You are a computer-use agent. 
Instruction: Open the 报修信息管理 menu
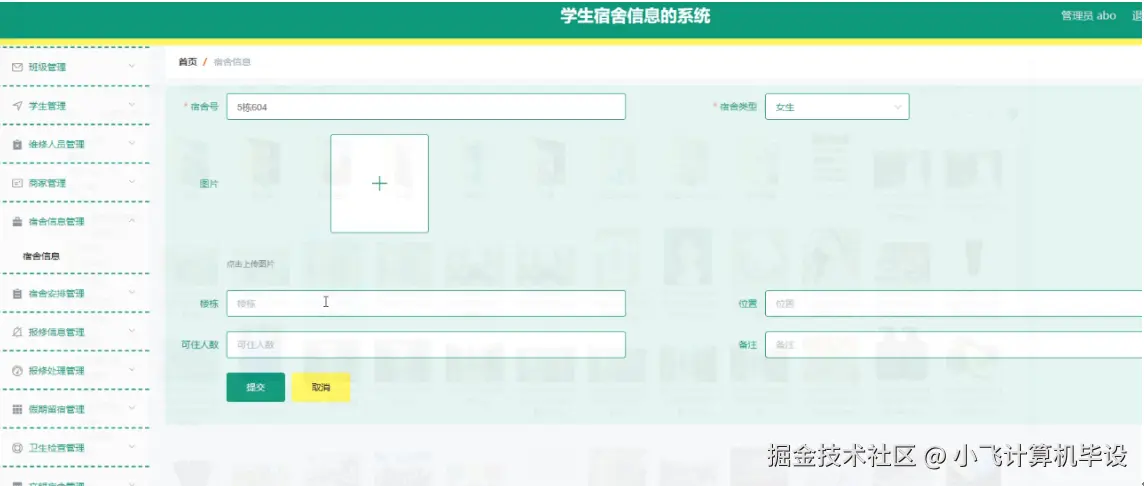pos(74,332)
